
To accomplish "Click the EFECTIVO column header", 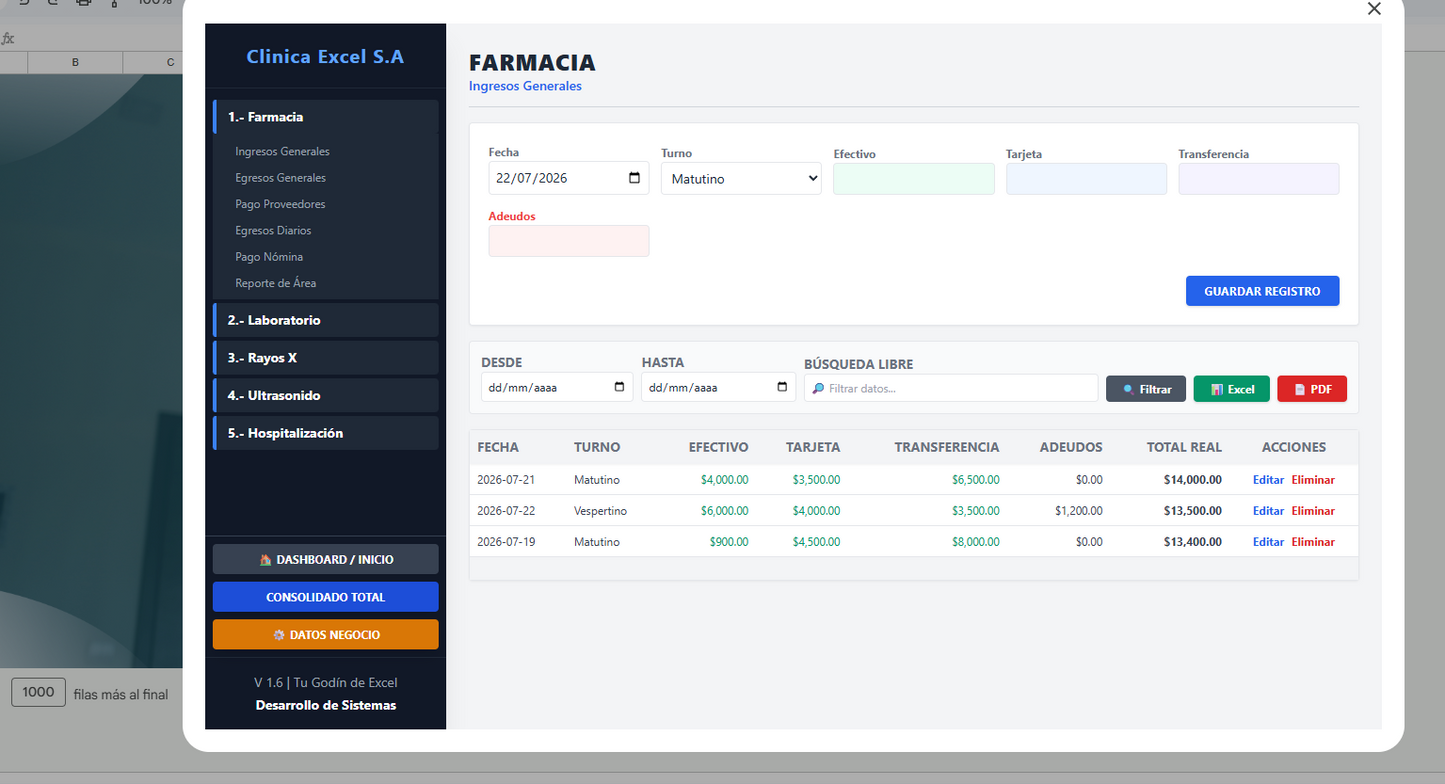I will pyautogui.click(x=718, y=447).
